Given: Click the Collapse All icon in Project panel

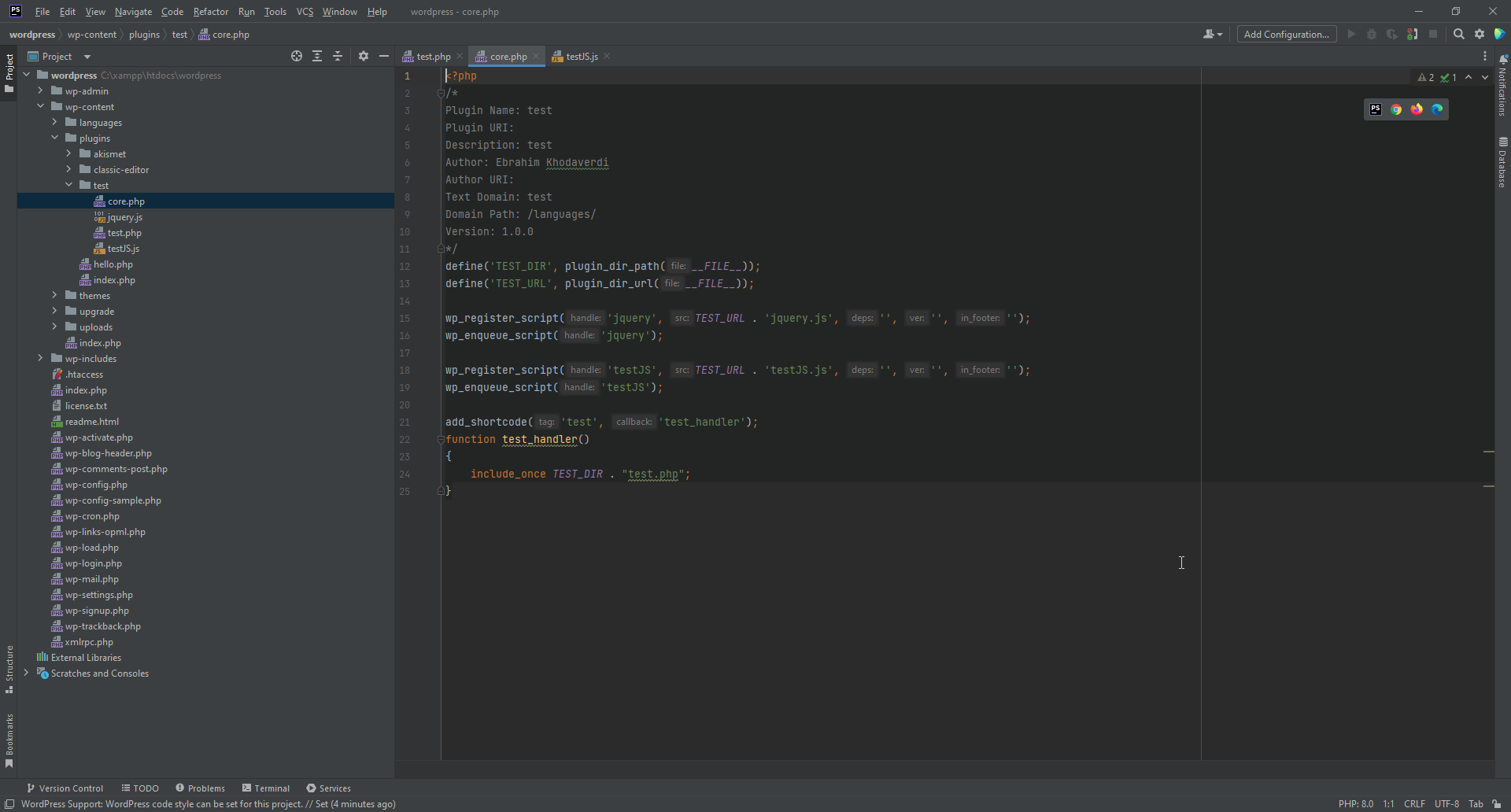Looking at the screenshot, I should (x=338, y=56).
